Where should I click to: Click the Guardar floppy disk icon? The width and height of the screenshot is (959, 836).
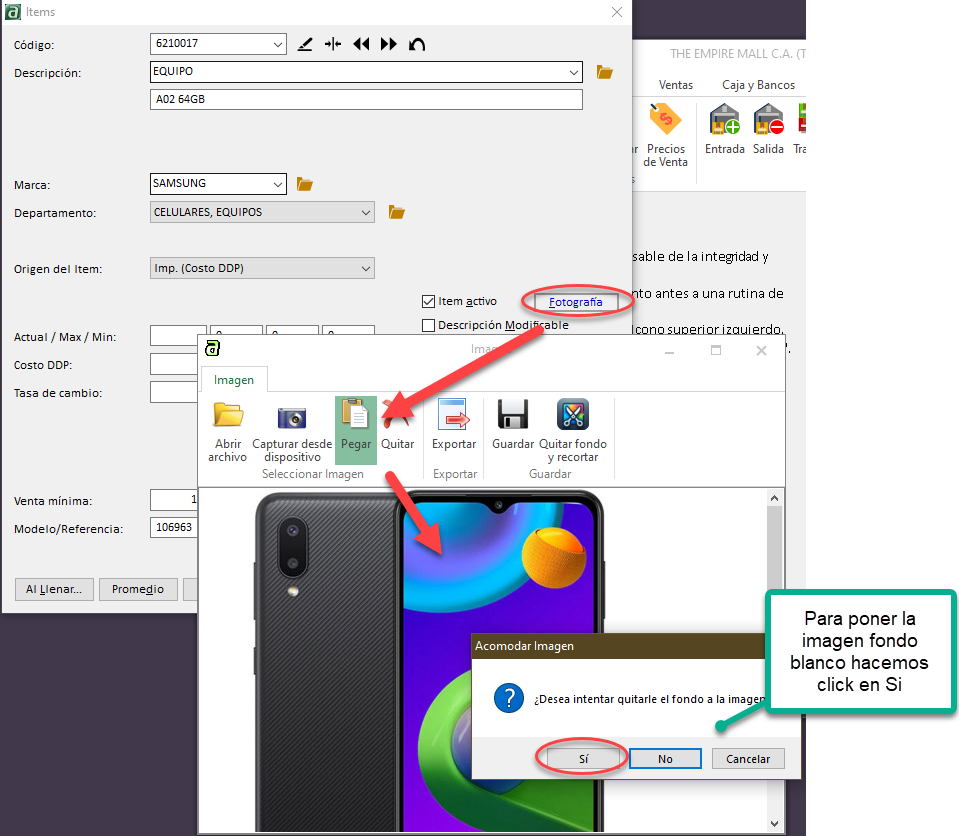tap(513, 415)
